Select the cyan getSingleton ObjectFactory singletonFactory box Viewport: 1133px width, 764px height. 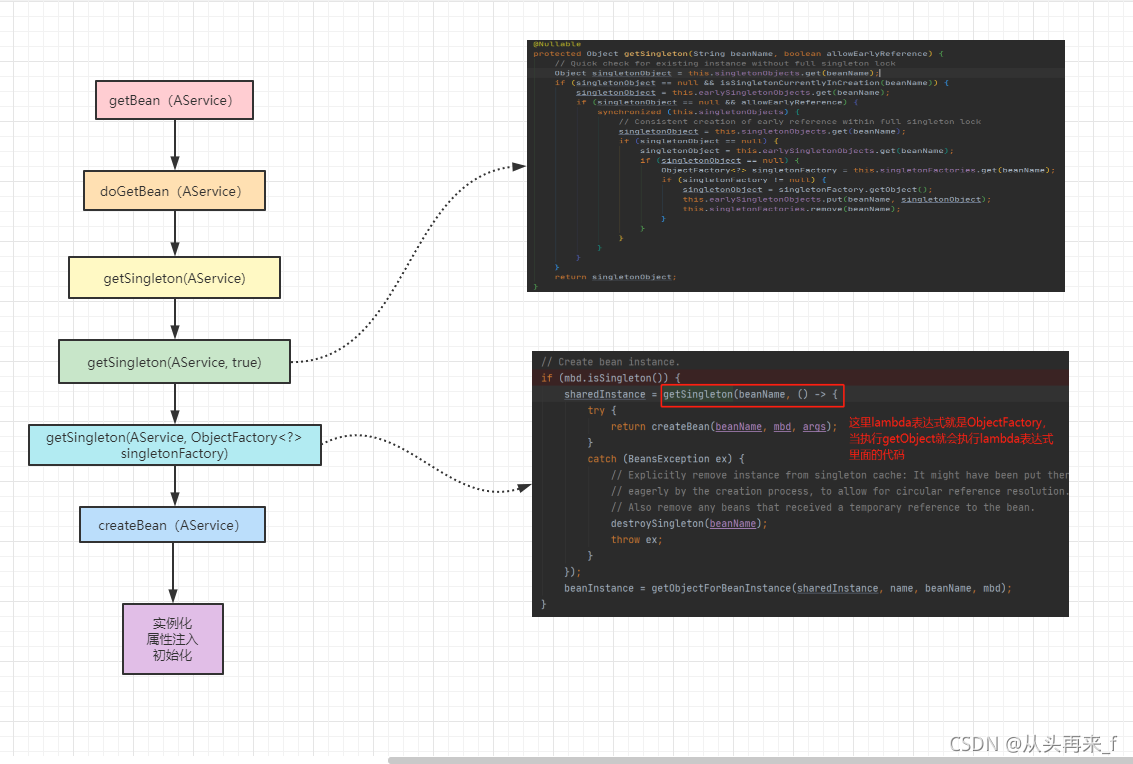pyautogui.click(x=174, y=445)
